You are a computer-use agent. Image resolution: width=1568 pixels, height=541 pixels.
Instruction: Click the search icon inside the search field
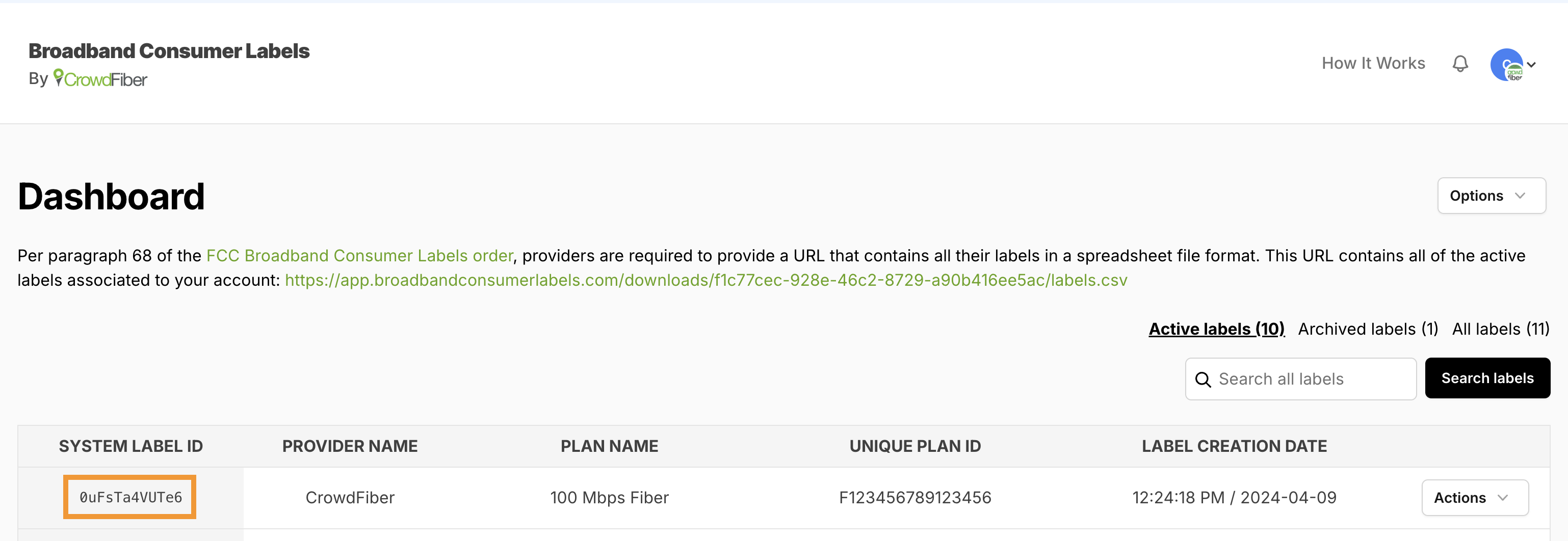click(1204, 378)
